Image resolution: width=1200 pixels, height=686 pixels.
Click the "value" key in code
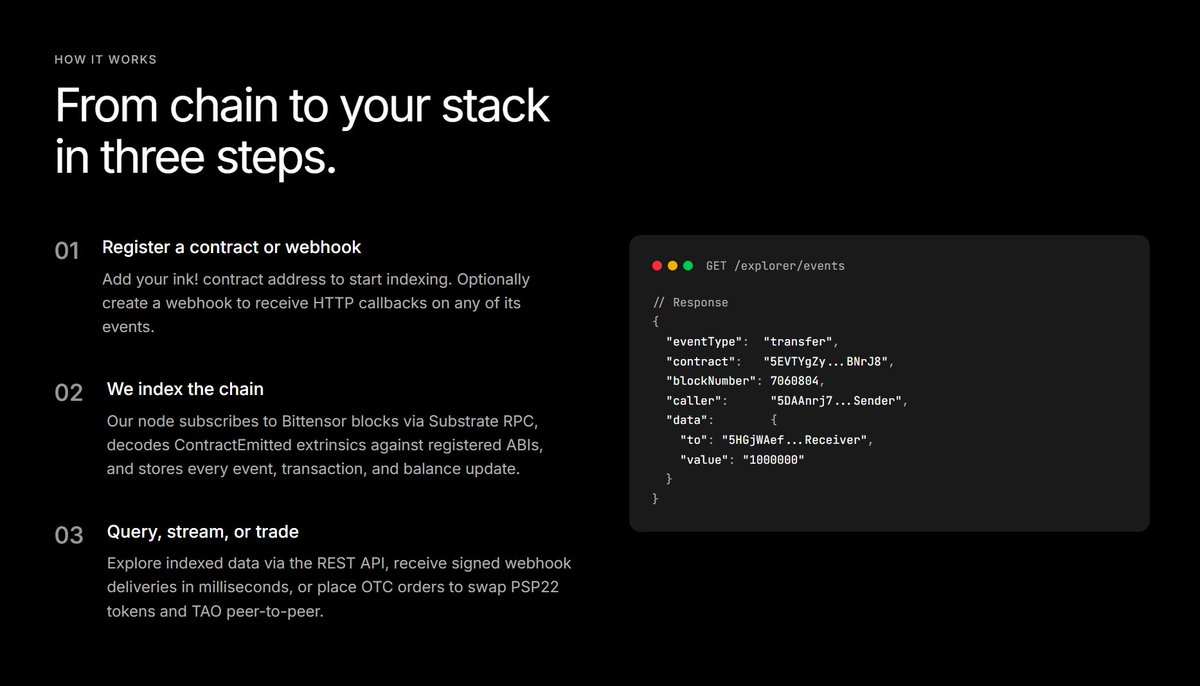click(706, 459)
